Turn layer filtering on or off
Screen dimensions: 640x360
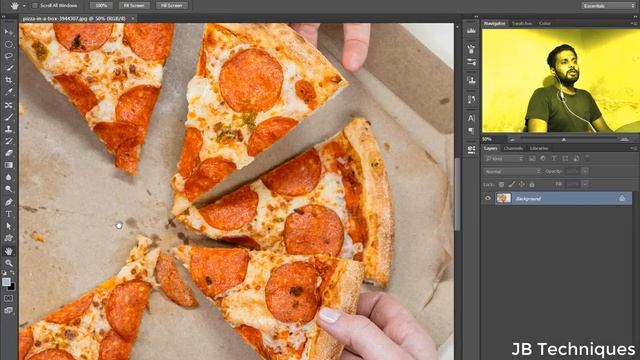point(587,157)
